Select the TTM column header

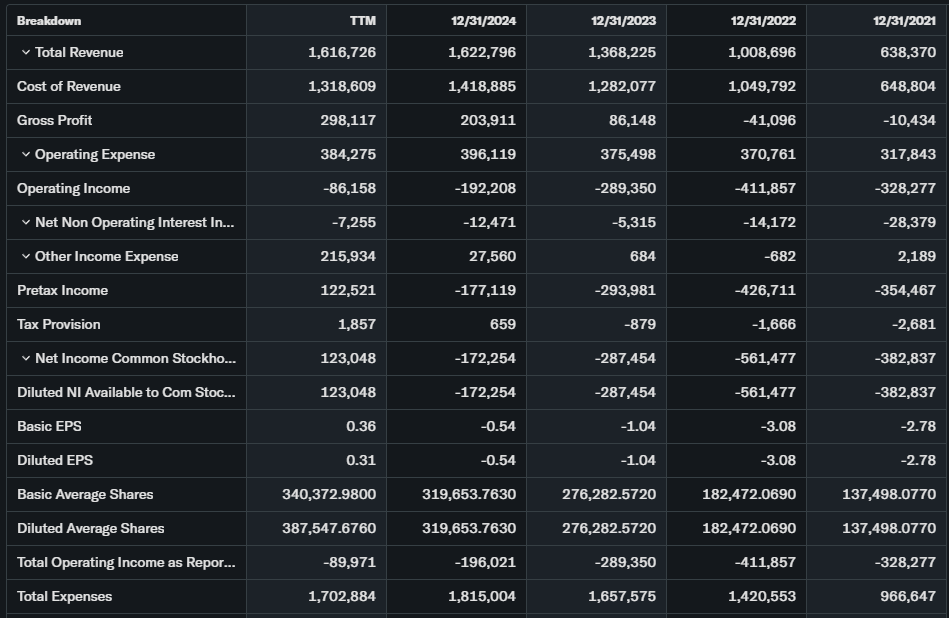364,20
